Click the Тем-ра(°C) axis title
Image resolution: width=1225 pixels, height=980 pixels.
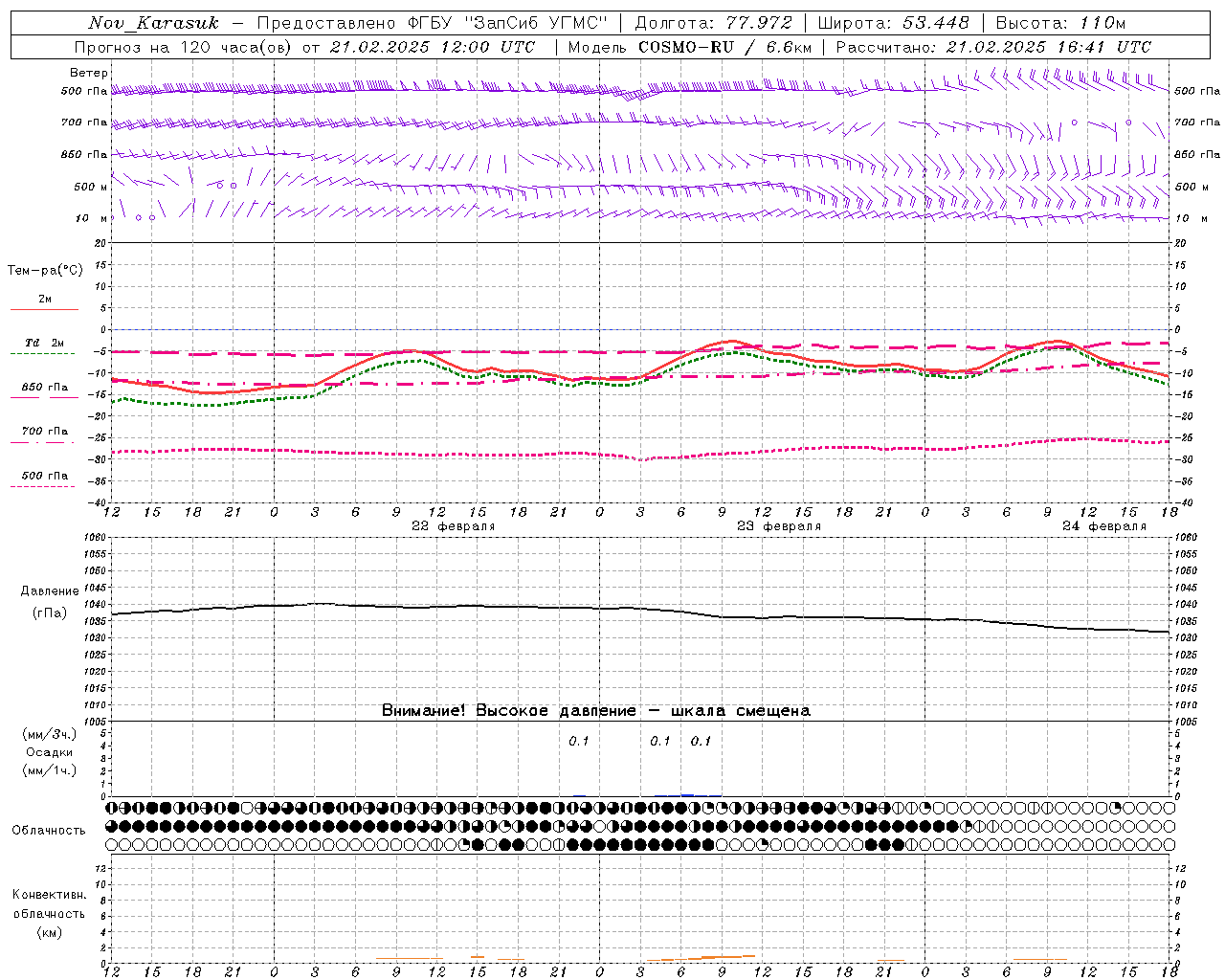(45, 271)
